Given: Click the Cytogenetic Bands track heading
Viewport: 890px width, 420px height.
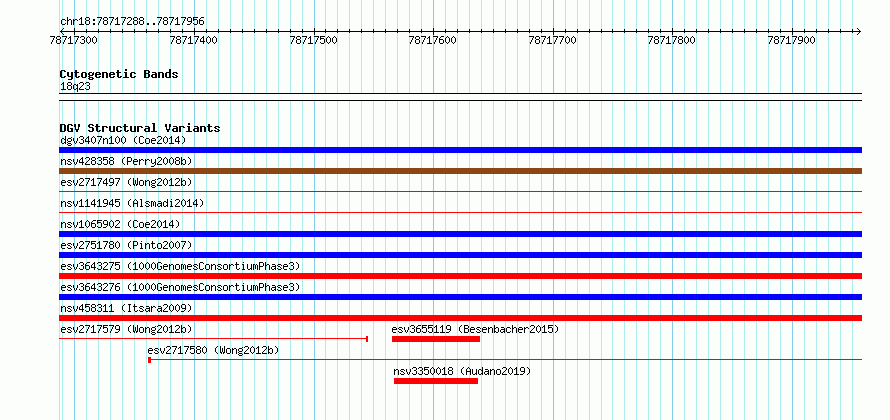Looking at the screenshot, I should coord(119,74).
